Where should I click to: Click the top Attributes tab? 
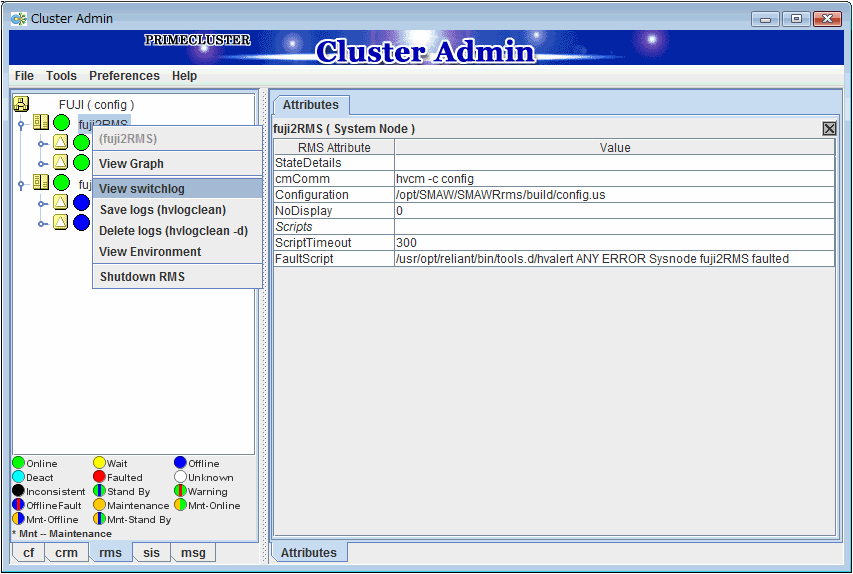pyautogui.click(x=311, y=104)
